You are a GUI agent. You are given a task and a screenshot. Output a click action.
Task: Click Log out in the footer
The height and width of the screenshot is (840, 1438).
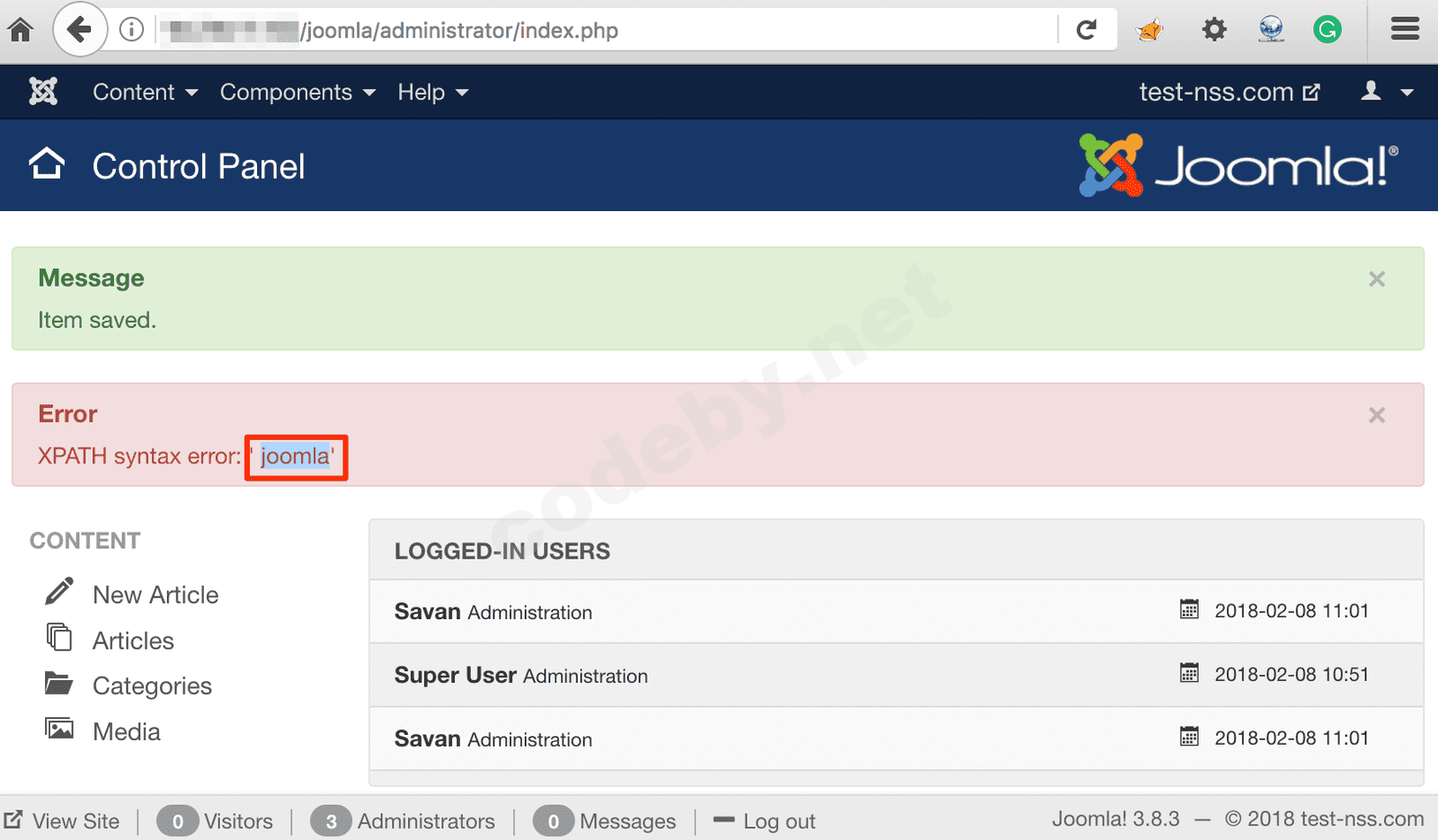(x=764, y=821)
